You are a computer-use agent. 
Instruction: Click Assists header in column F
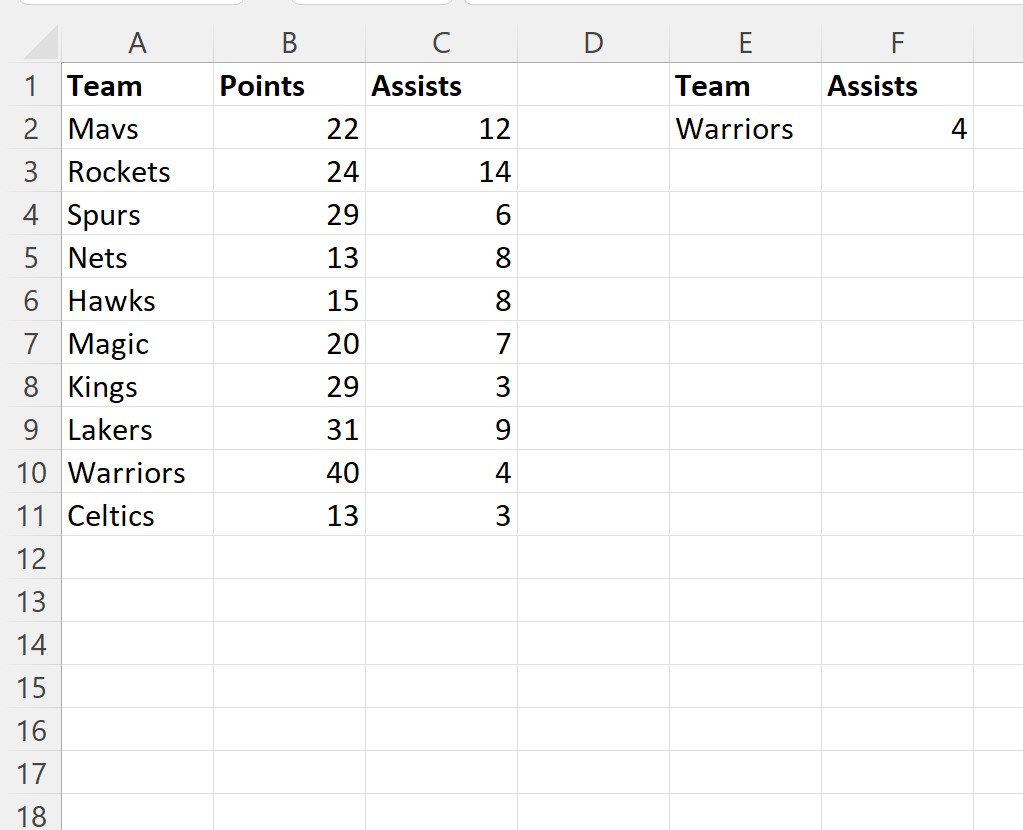point(897,85)
